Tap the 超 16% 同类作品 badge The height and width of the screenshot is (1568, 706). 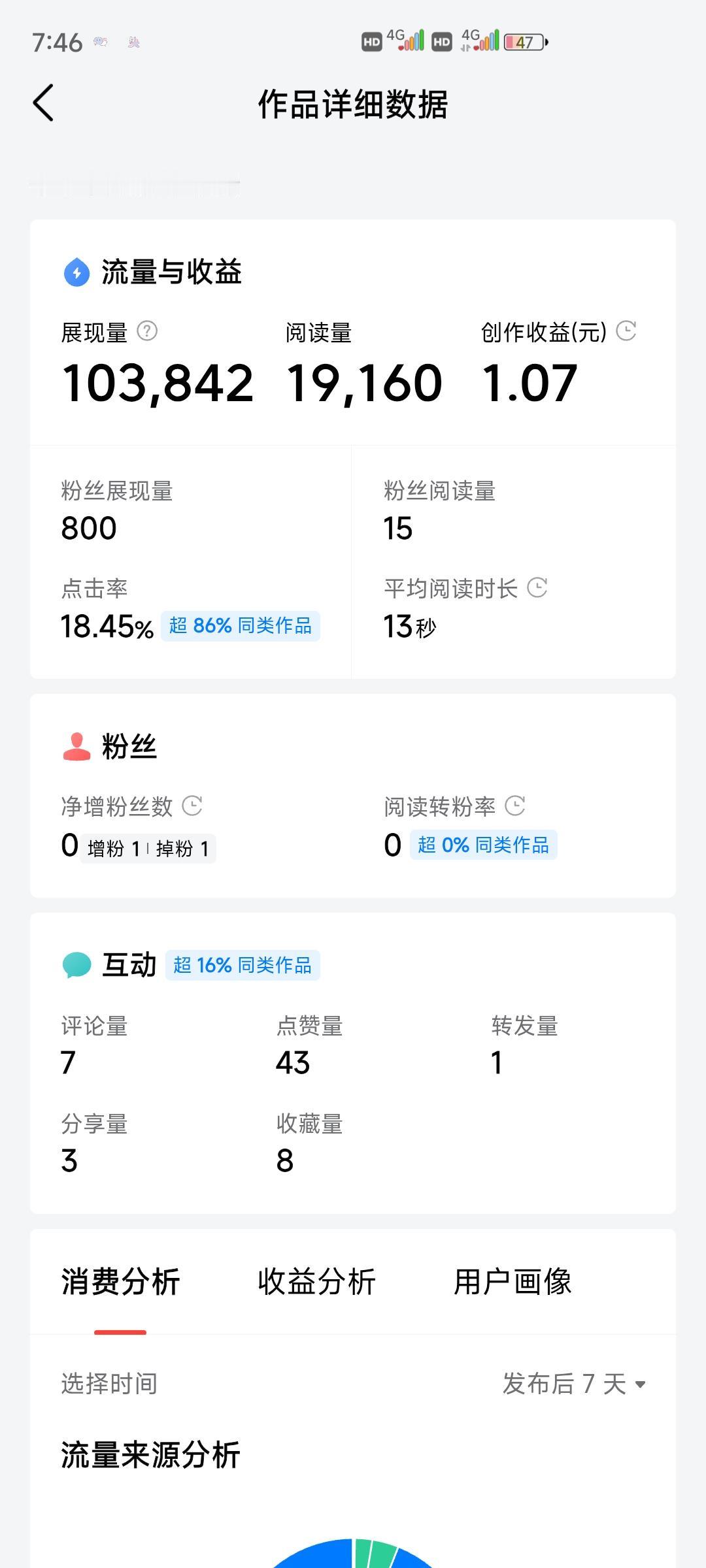coord(243,965)
